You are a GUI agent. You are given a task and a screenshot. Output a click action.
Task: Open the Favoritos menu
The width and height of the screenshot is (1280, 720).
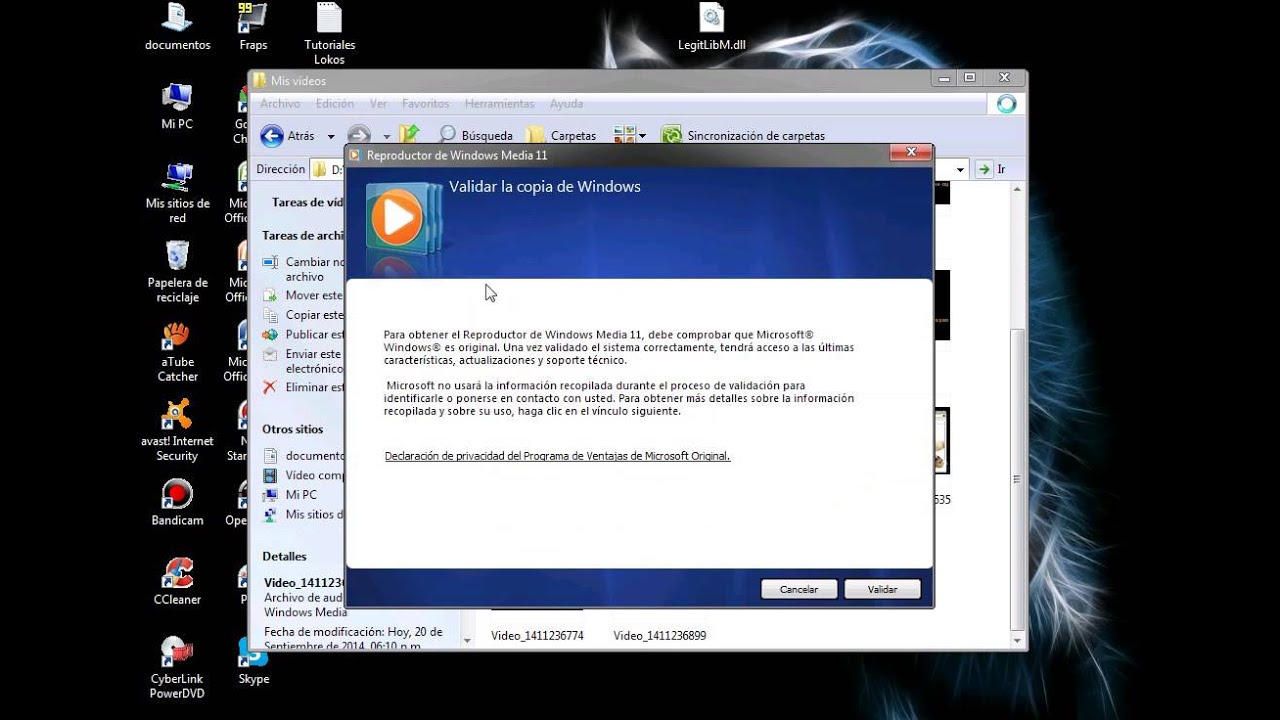click(x=425, y=104)
